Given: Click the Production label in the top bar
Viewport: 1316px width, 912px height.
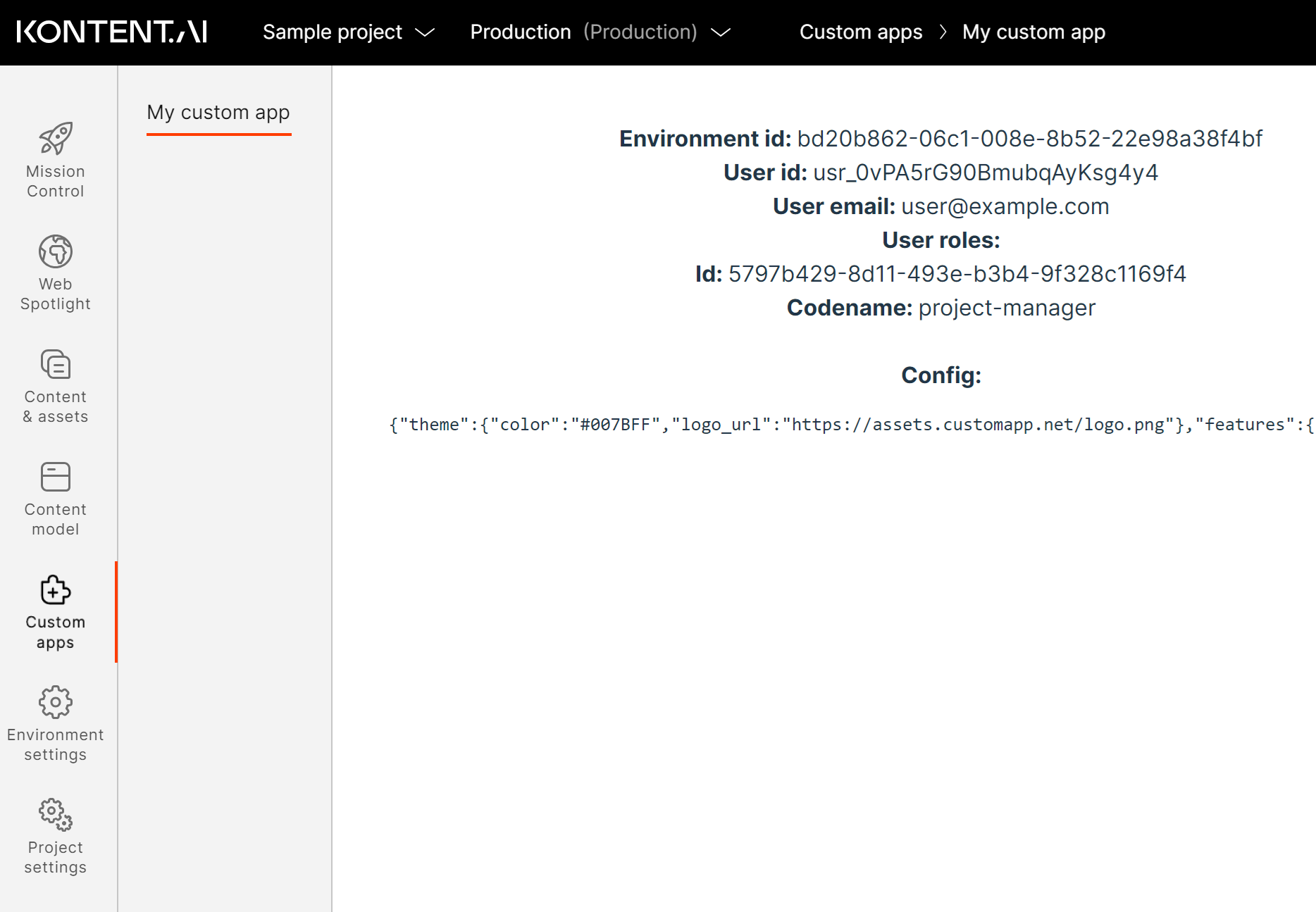Looking at the screenshot, I should 521,32.
